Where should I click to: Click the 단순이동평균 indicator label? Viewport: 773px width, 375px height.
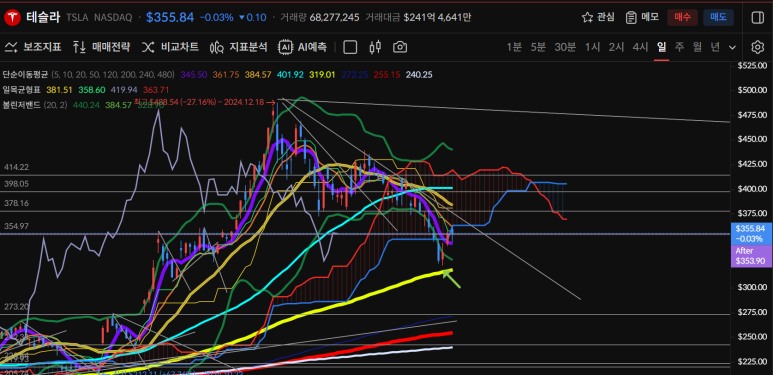pos(25,75)
